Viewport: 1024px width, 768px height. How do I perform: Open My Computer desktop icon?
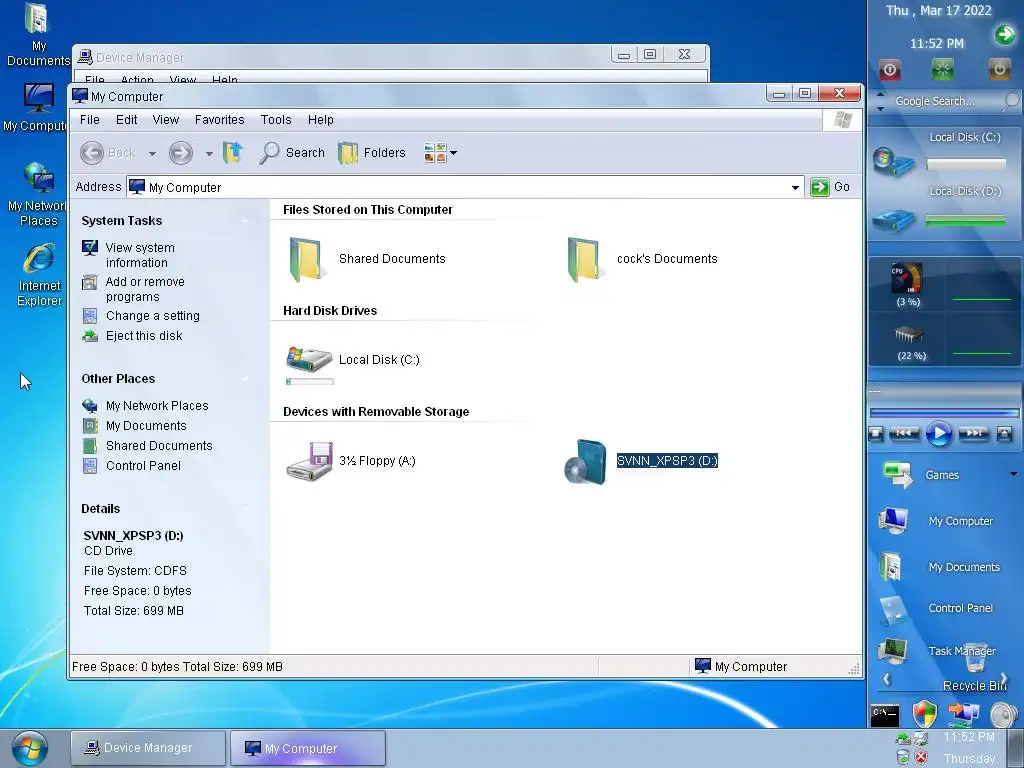pos(36,107)
